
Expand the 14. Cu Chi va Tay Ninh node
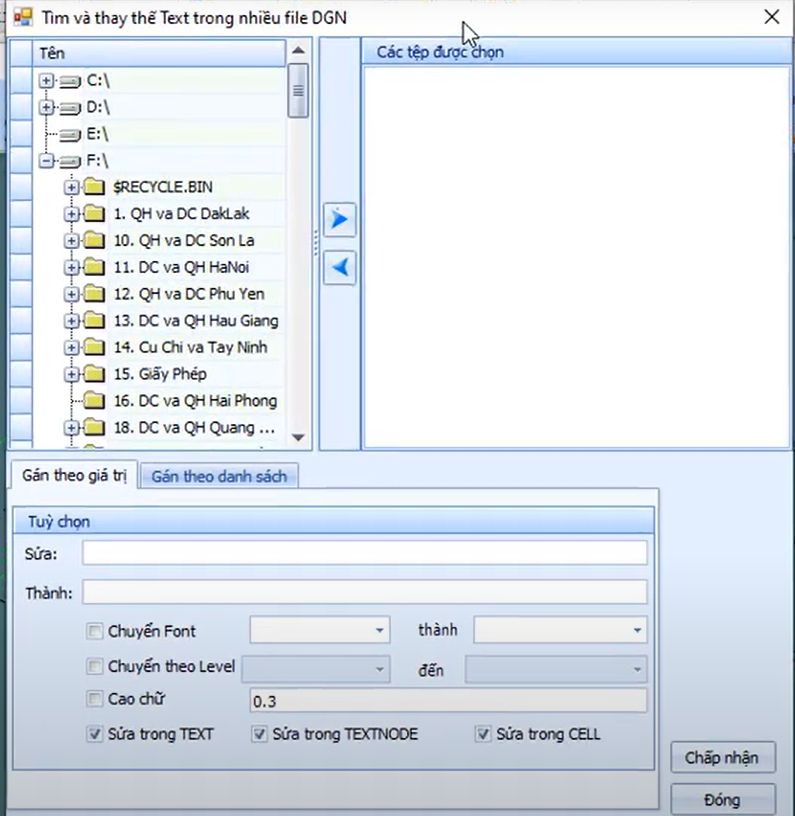point(71,348)
